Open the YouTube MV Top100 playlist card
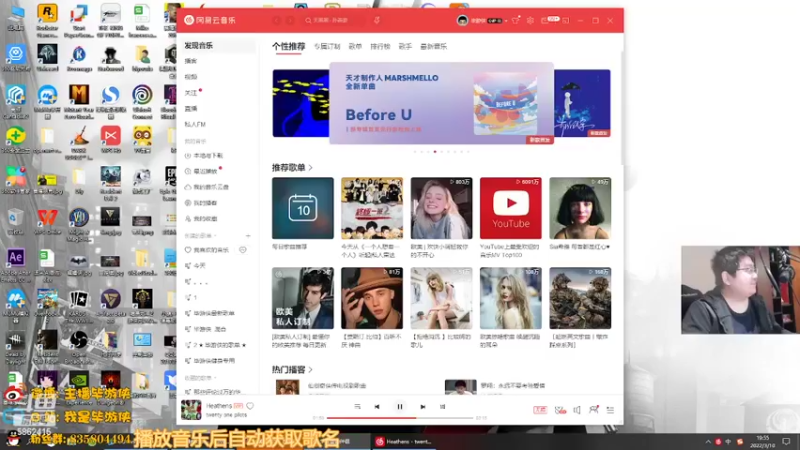The width and height of the screenshot is (800, 450). pos(511,208)
